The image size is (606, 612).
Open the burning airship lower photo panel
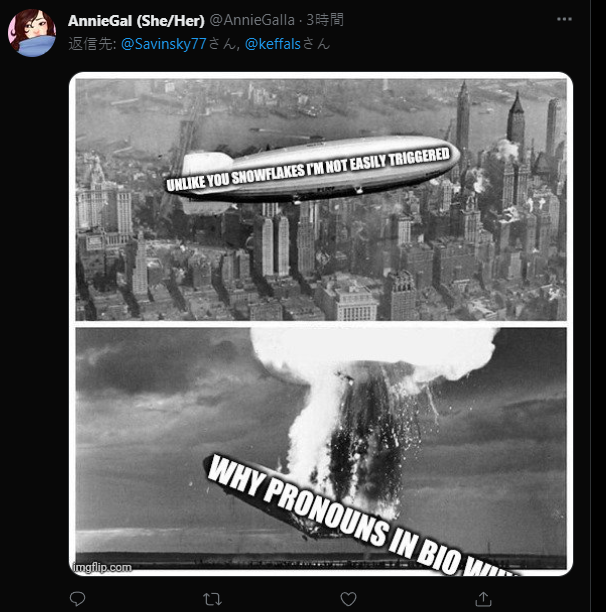coord(321,449)
